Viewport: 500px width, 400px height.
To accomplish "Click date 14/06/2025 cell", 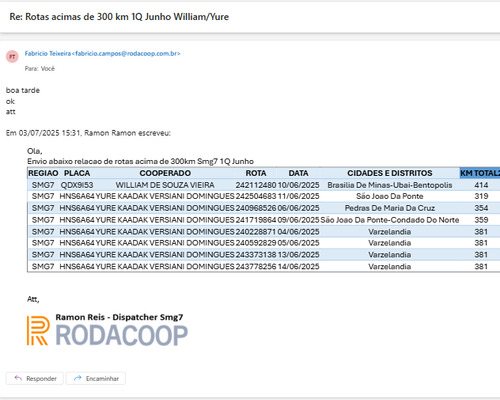I will point(298,266).
